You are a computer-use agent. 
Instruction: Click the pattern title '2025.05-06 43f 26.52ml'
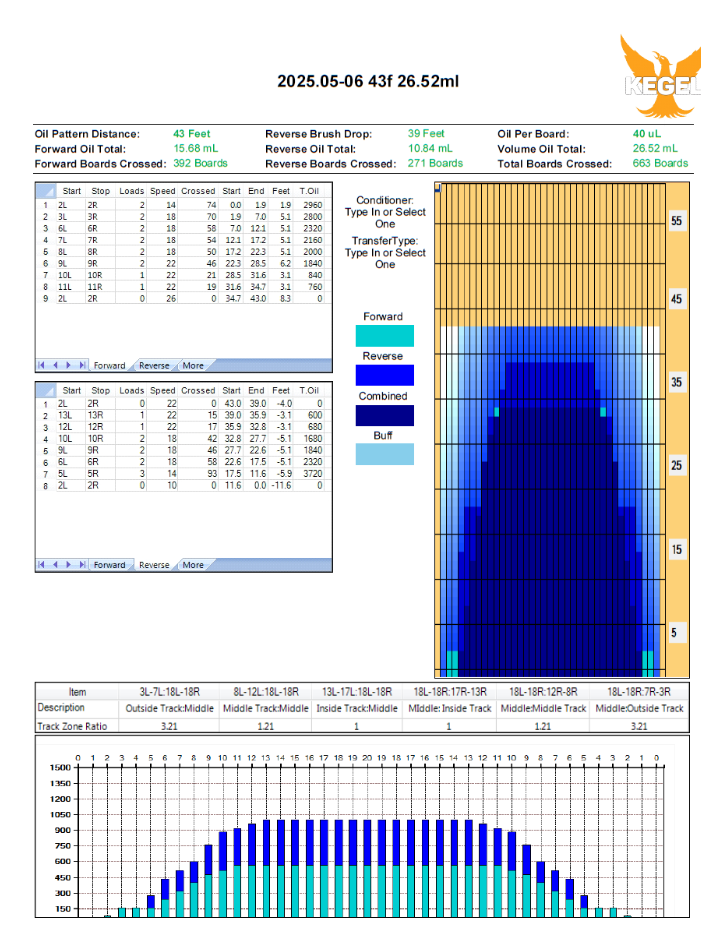click(x=368, y=81)
